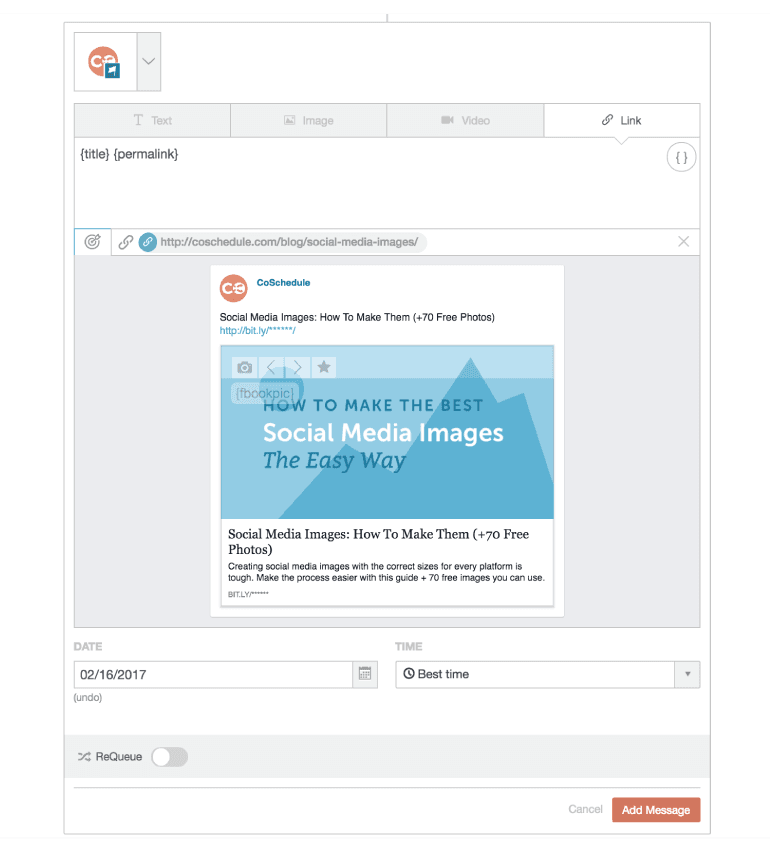
Task: Click the date field showing 02/16/2017
Action: click(x=214, y=674)
